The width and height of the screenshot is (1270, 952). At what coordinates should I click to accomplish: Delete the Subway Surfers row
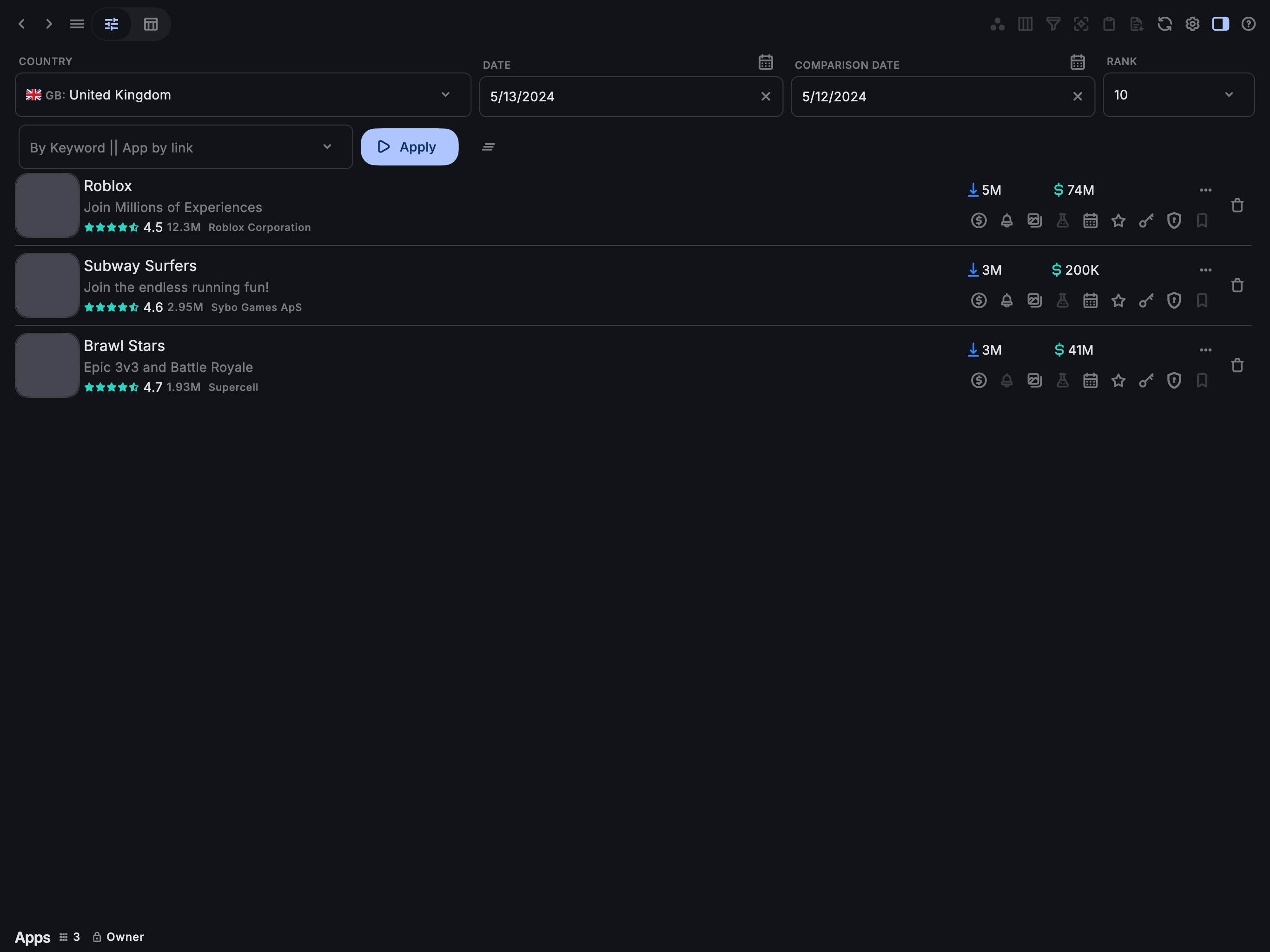point(1237,285)
